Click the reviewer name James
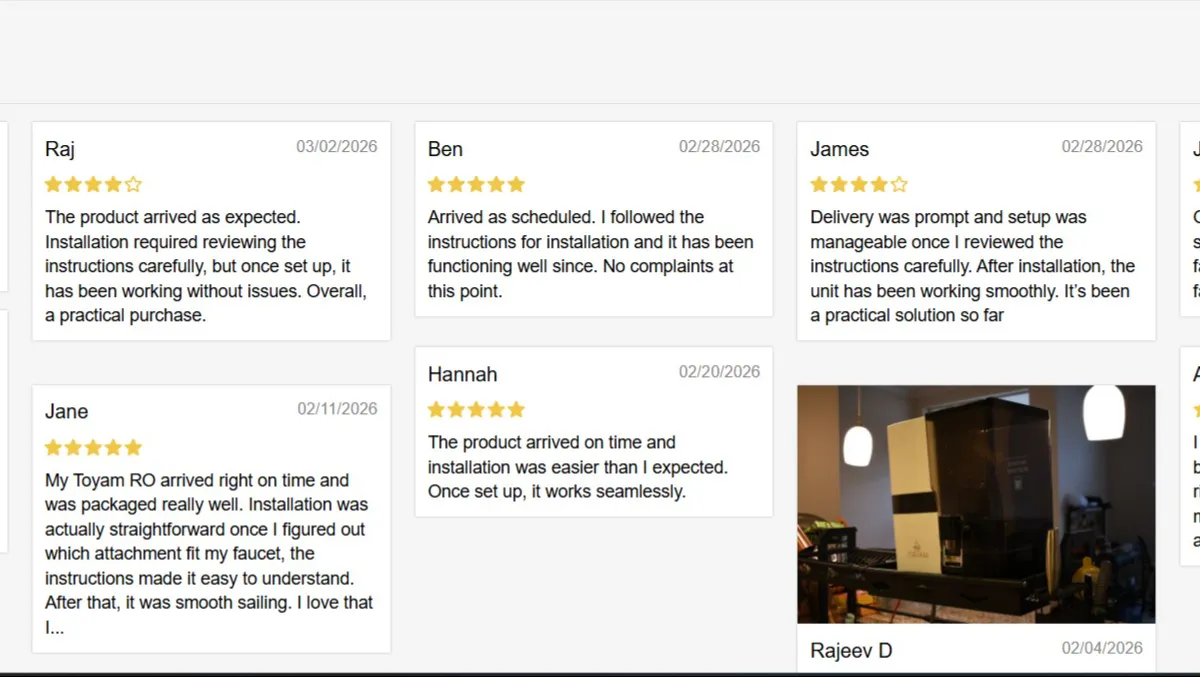This screenshot has height=677, width=1200. (839, 149)
